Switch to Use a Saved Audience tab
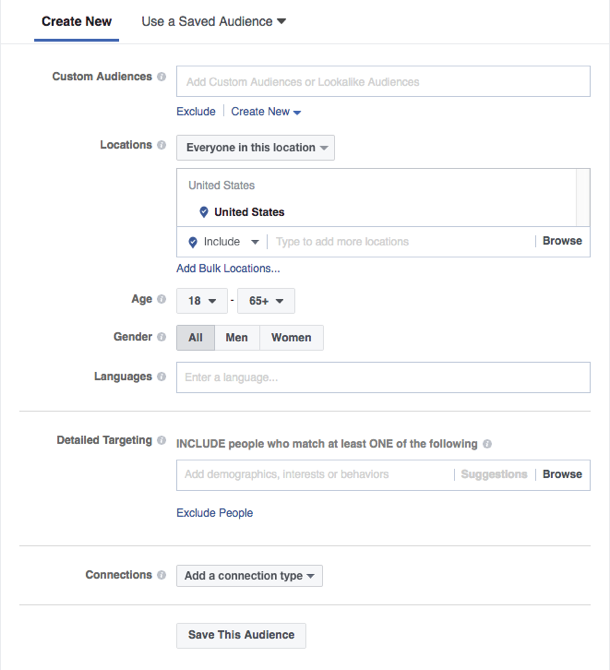610x670 pixels. tap(213, 21)
